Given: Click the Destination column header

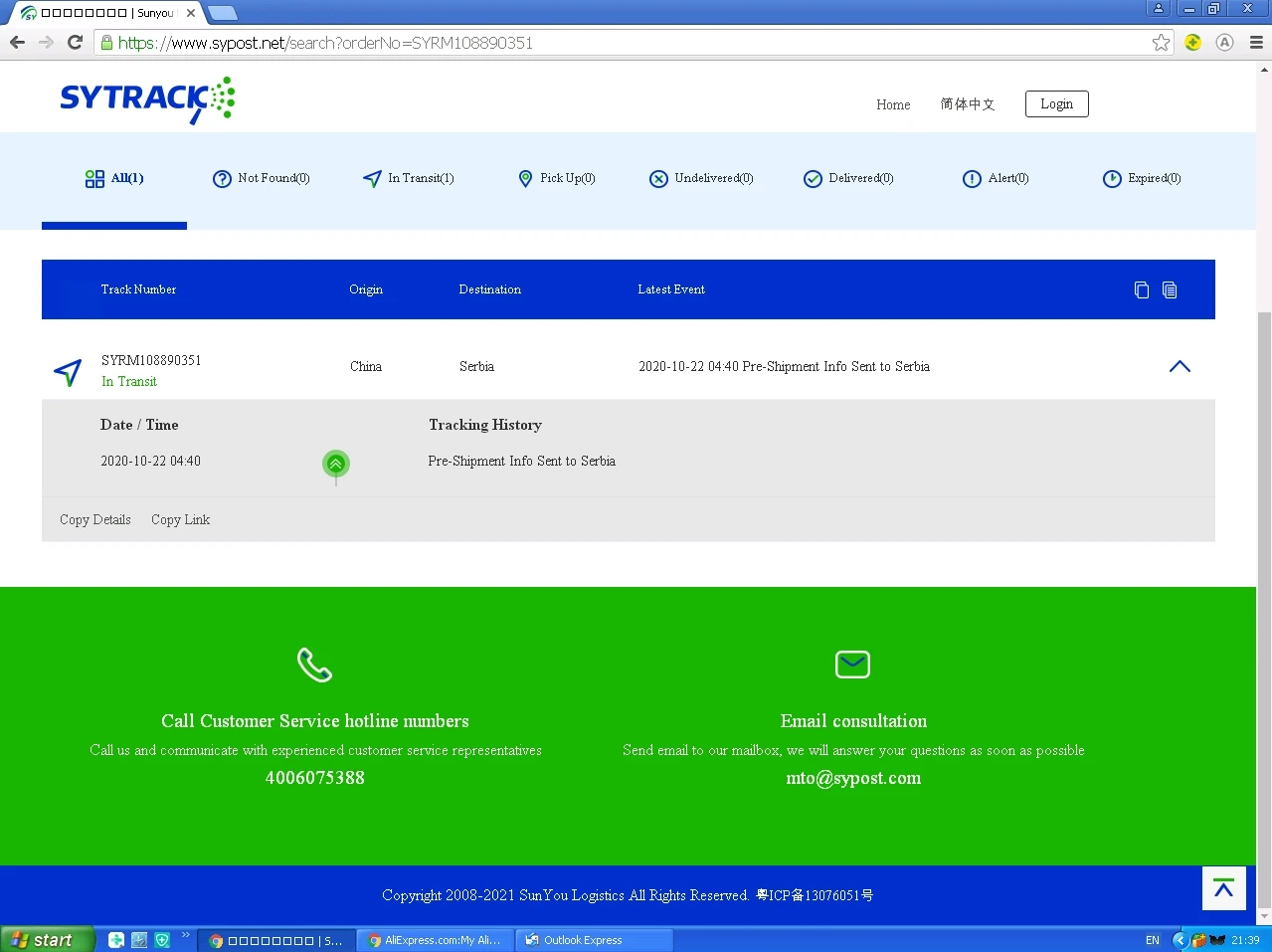Looking at the screenshot, I should (x=490, y=289).
